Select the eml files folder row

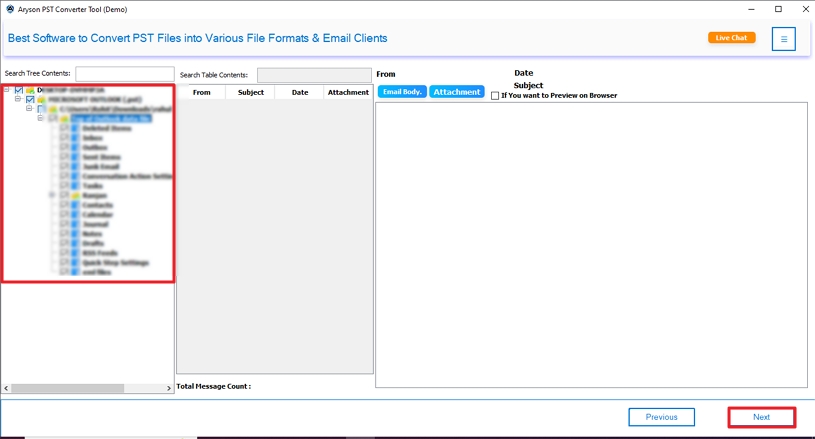(97, 272)
